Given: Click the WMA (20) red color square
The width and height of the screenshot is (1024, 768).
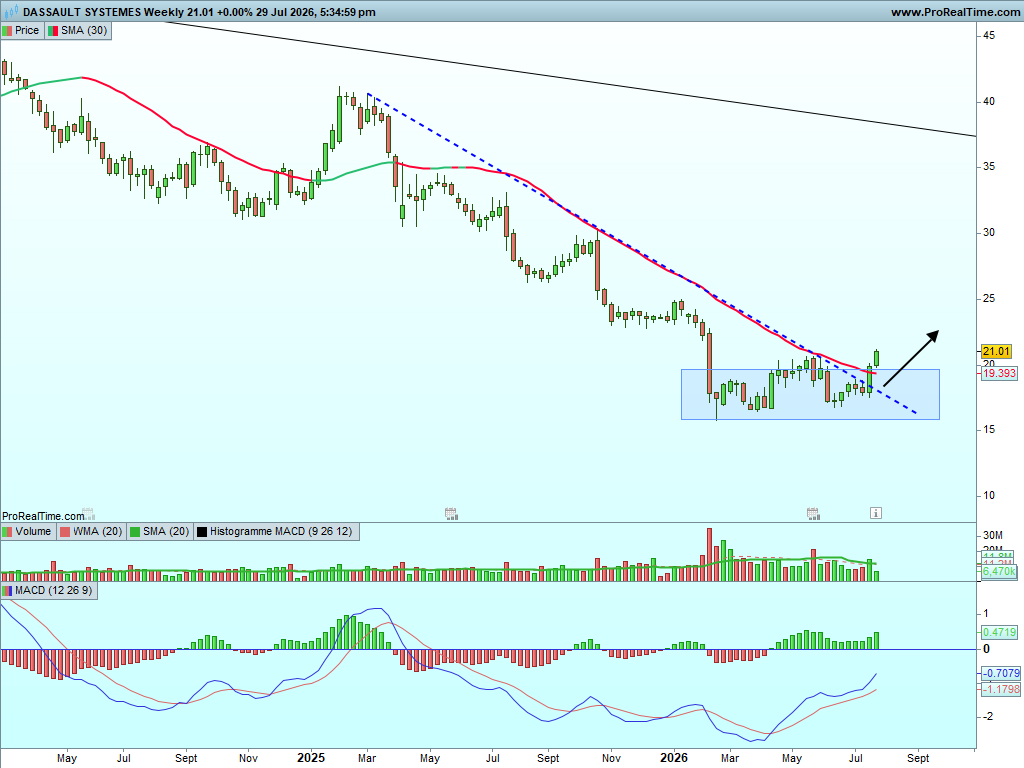Looking at the screenshot, I should tap(65, 532).
